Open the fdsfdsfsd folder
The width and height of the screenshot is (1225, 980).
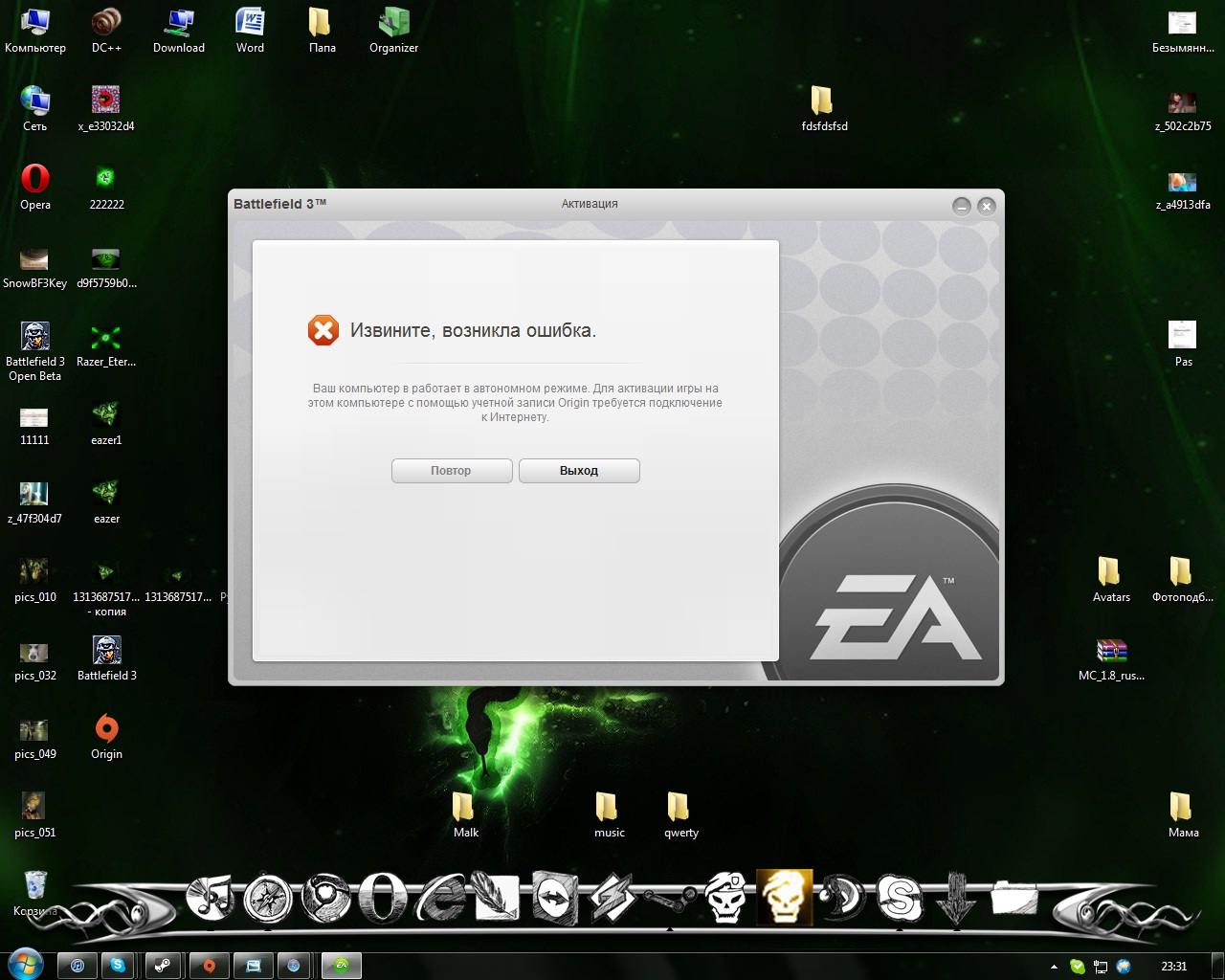tap(824, 109)
